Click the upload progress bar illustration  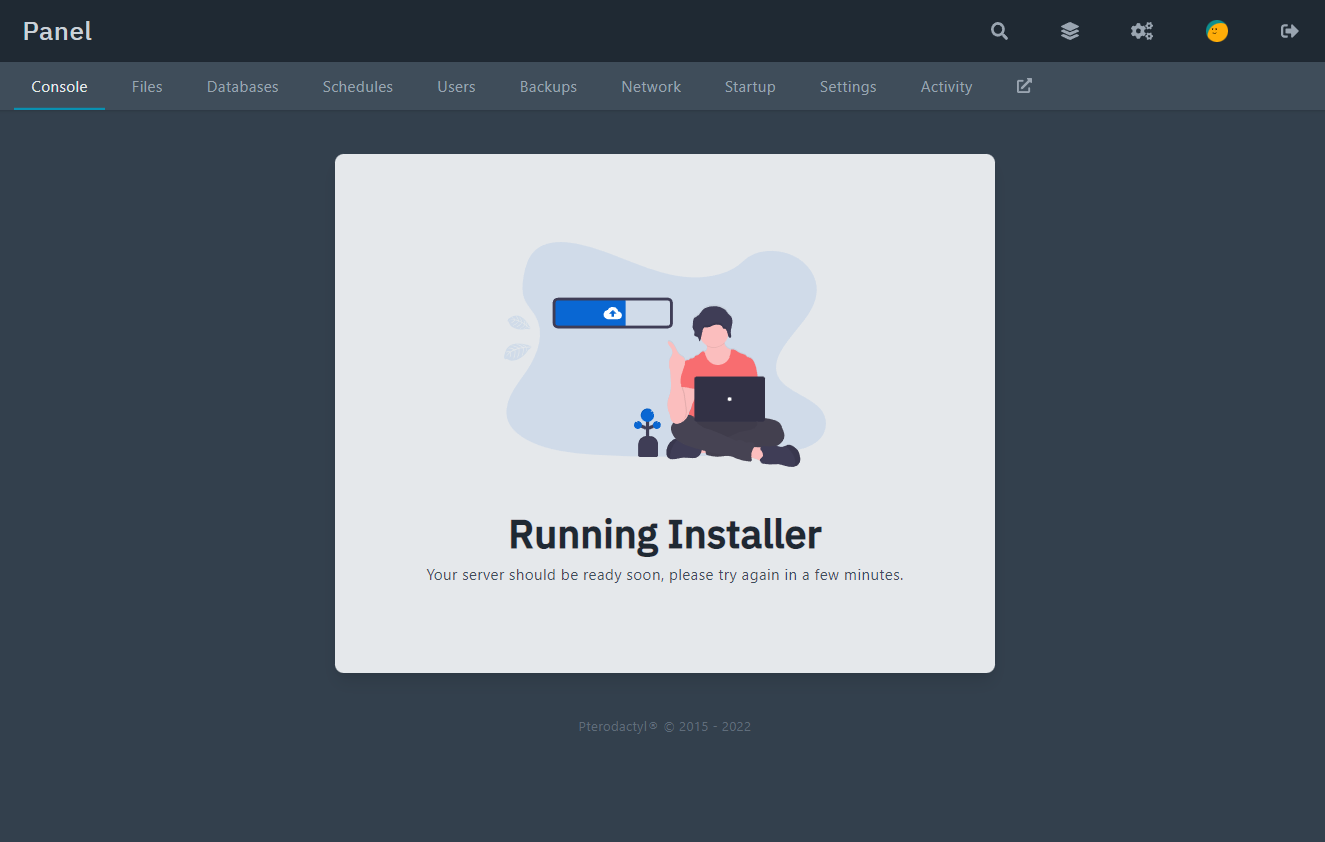(x=612, y=312)
